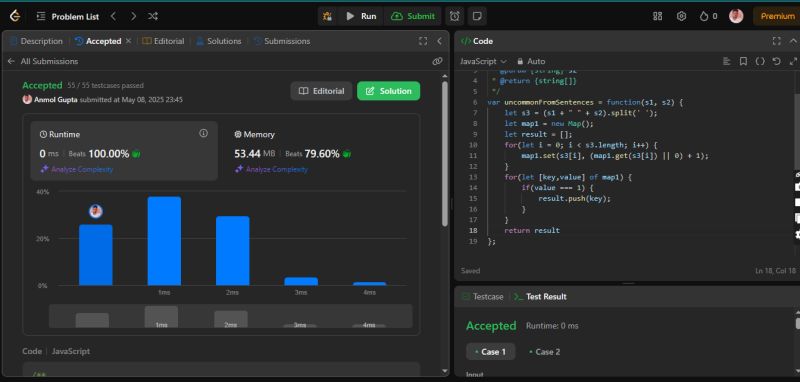The height and width of the screenshot is (382, 800).
Task: Click the Test Result panel scrollbar
Action: 797,323
